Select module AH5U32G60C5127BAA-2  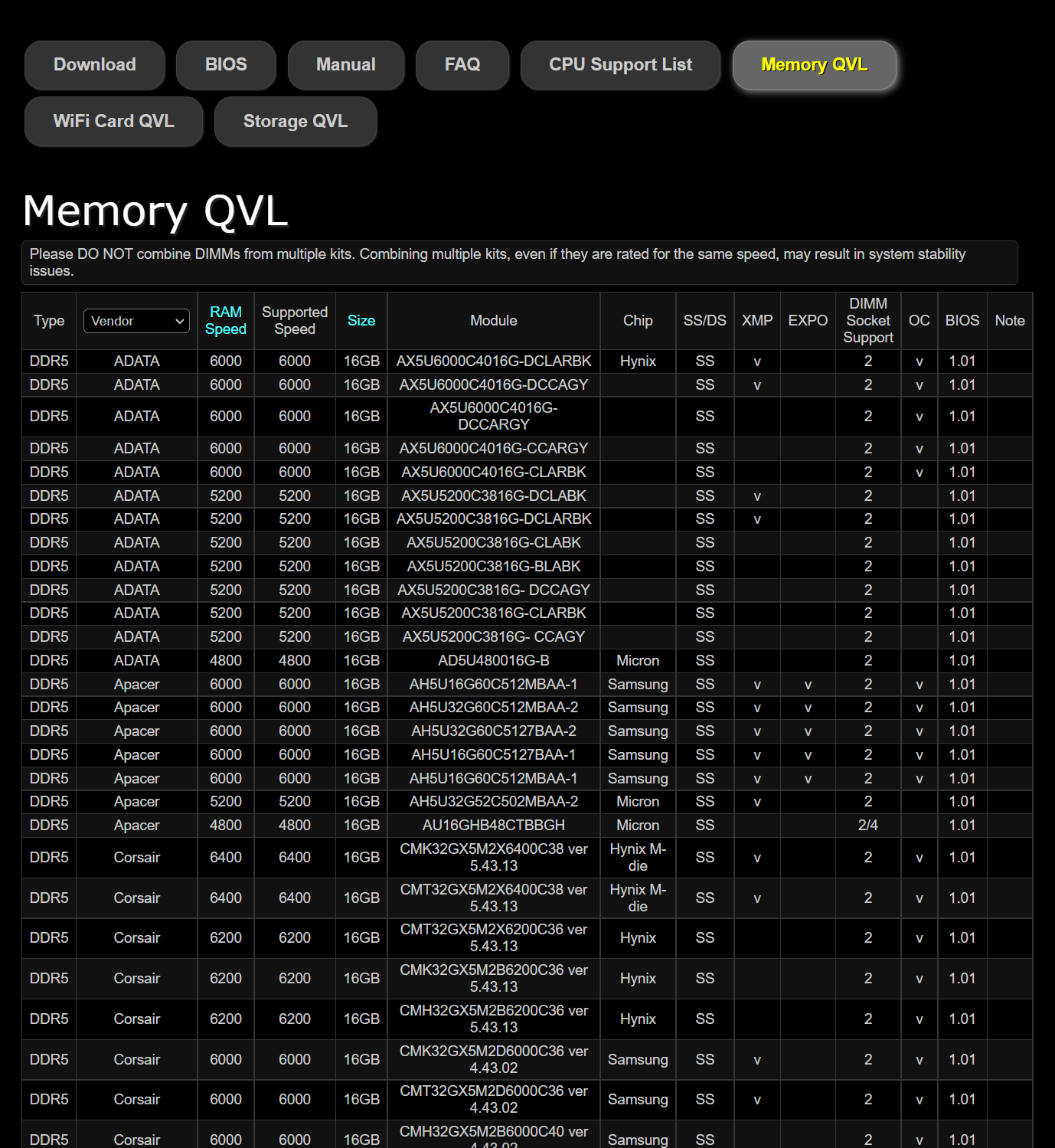[x=494, y=731]
